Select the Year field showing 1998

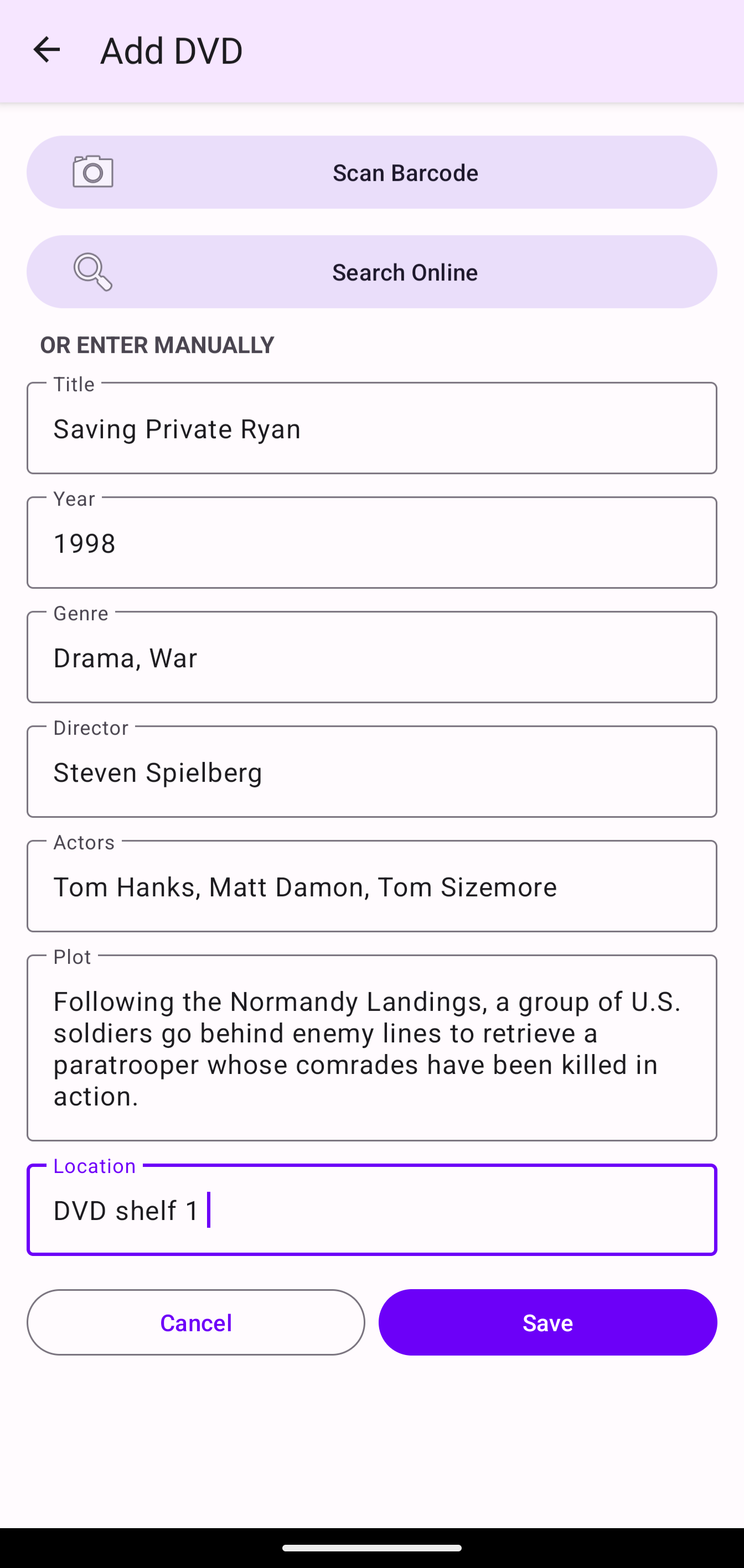point(371,543)
